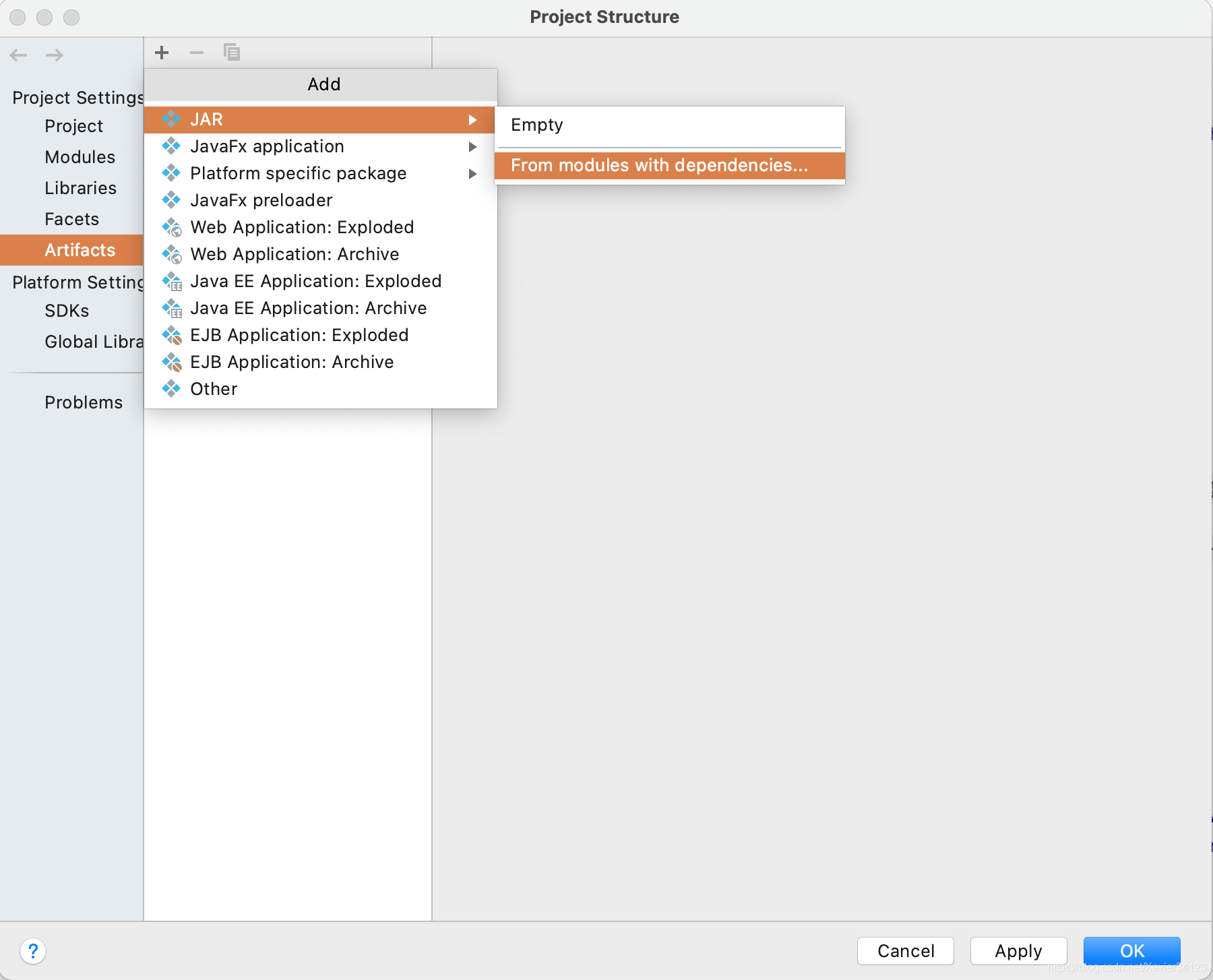Click the Java EE Application: Exploded icon

(172, 281)
